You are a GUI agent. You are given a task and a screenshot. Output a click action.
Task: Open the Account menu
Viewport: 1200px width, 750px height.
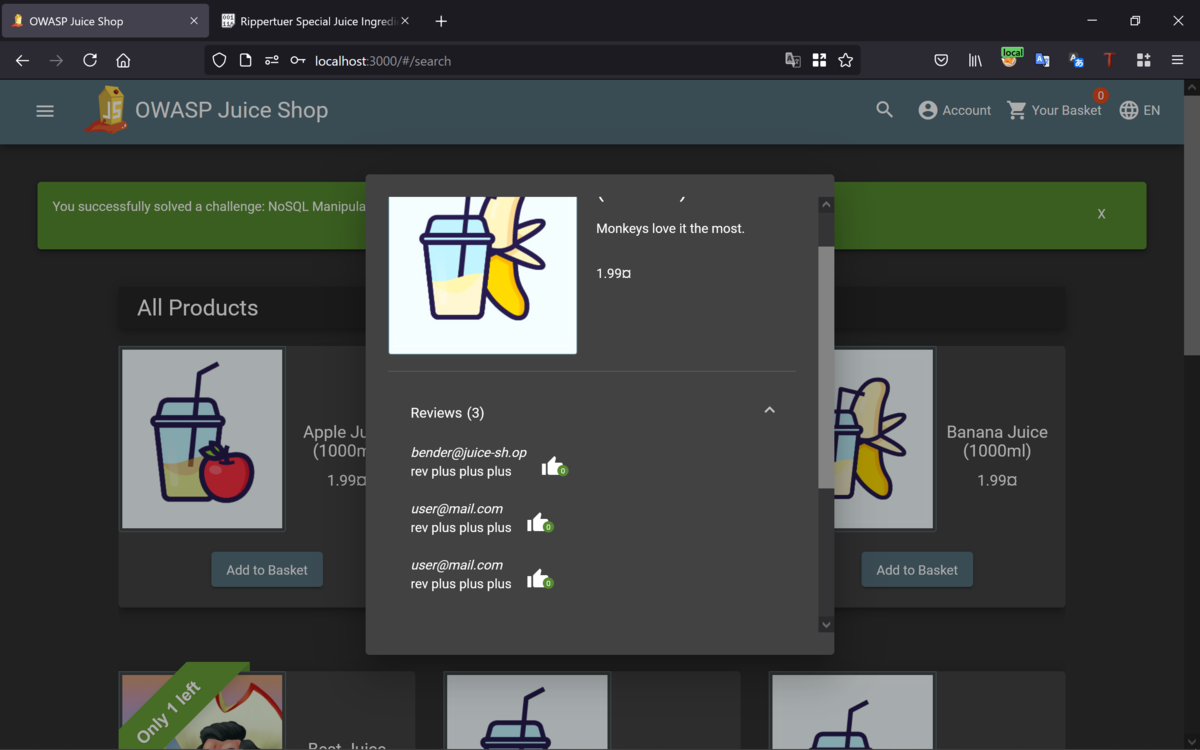pyautogui.click(x=954, y=110)
